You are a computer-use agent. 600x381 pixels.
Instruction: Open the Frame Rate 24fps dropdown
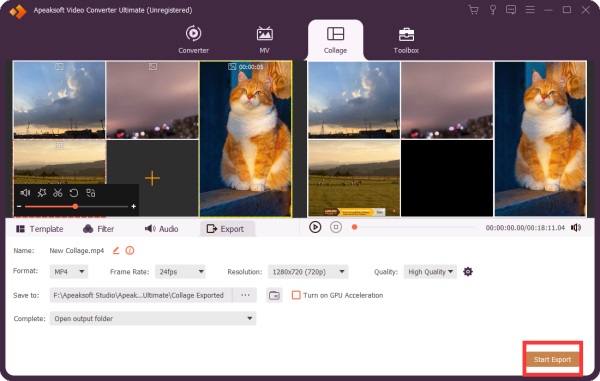pyautogui.click(x=180, y=272)
